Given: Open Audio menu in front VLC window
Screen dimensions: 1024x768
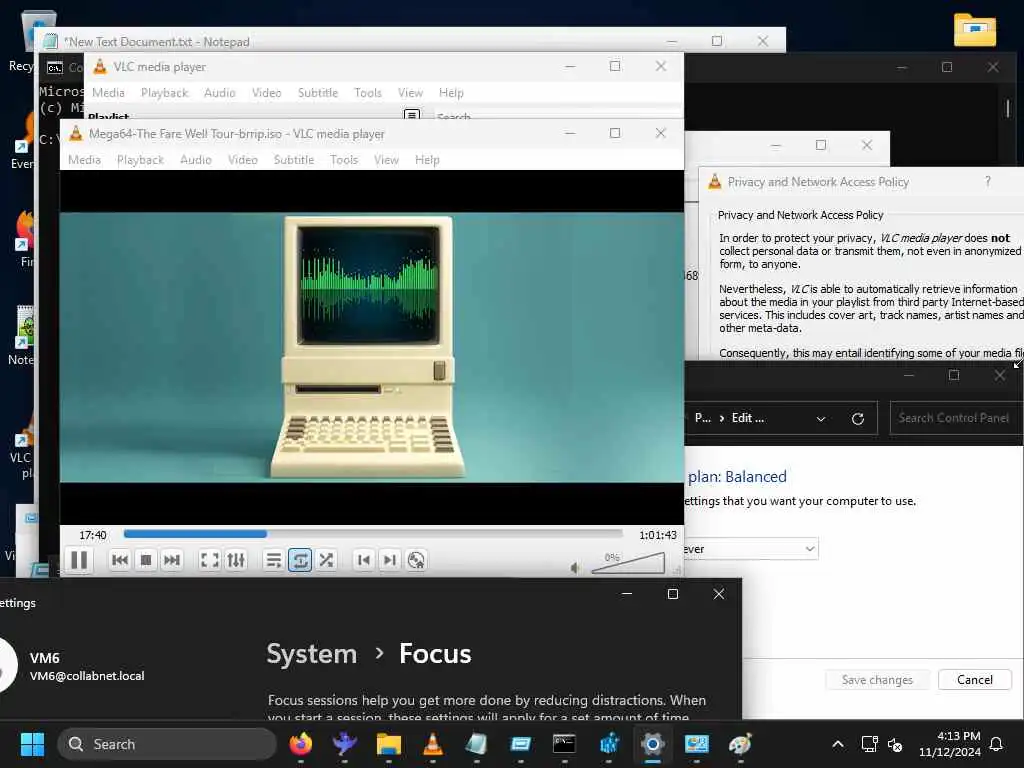Looking at the screenshot, I should click(196, 160).
